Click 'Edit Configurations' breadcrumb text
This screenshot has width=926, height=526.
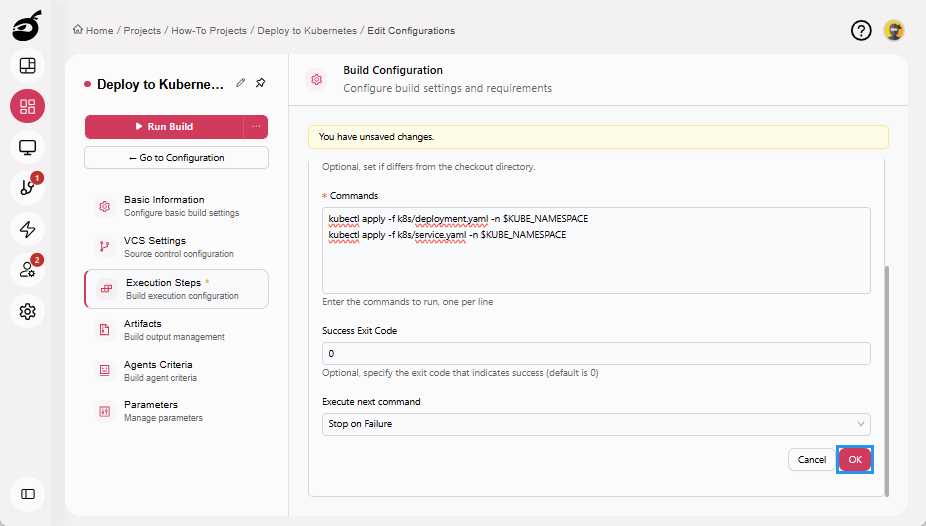pos(411,31)
